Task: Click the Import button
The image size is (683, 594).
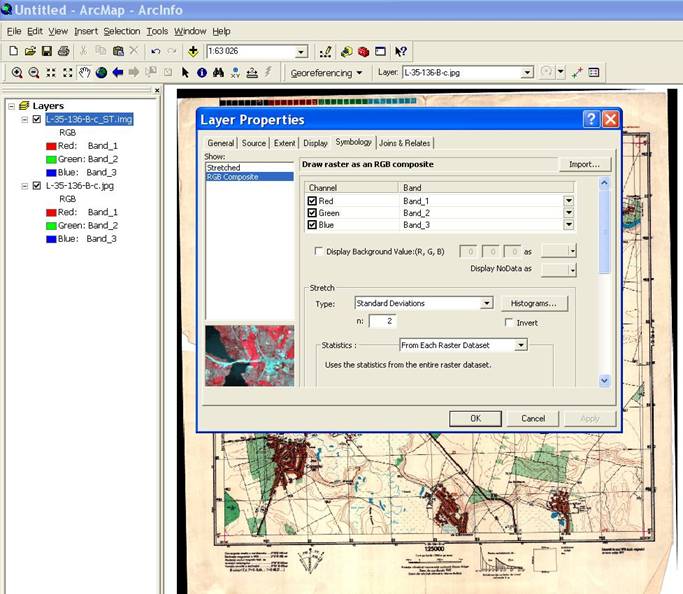Action: 584,164
